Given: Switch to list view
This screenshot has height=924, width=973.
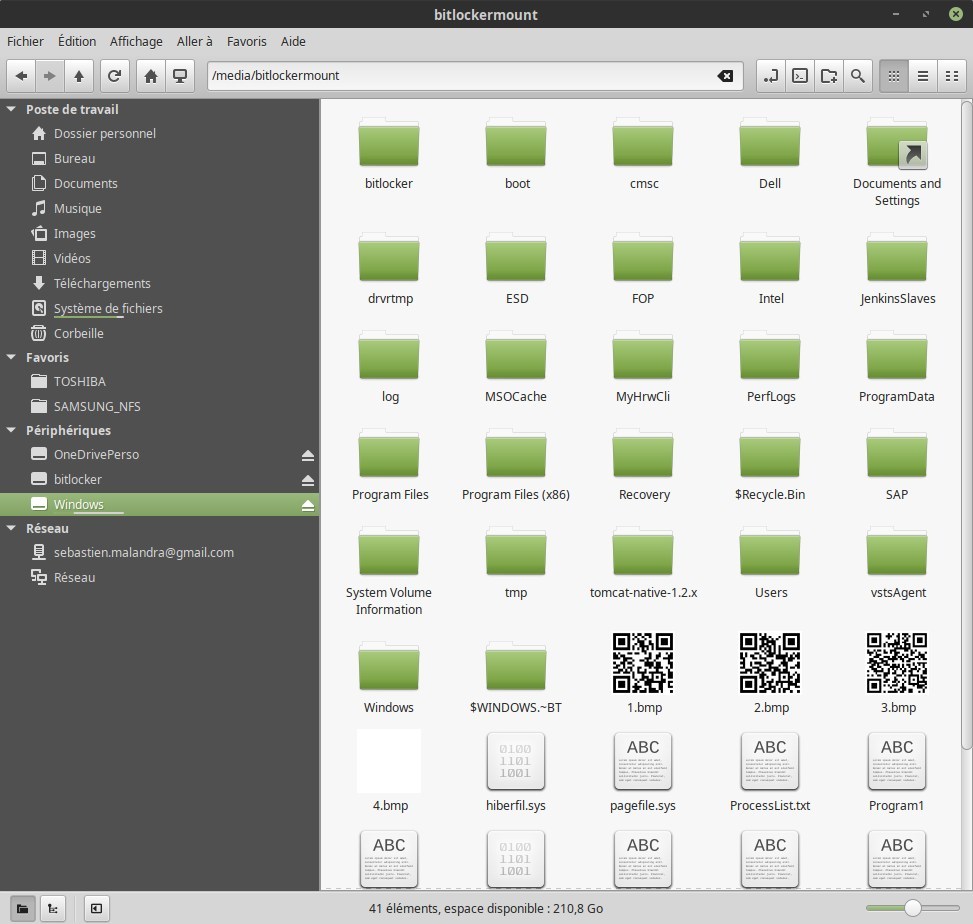Looking at the screenshot, I should [x=923, y=76].
